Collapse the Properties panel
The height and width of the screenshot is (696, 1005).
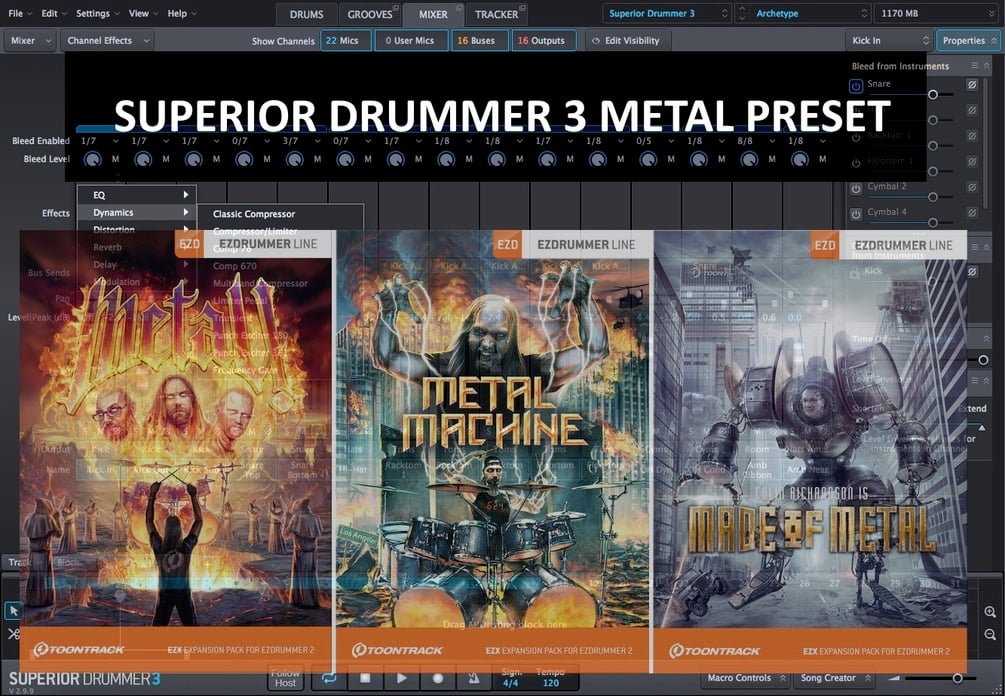coord(968,40)
